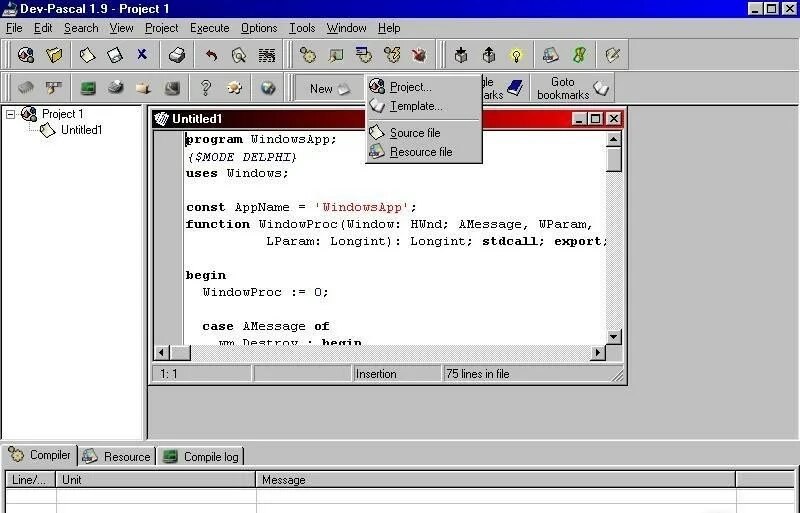Click the '{$MODE DELPHI}' comment line
Viewport: 800px width, 513px height.
pyautogui.click(x=241, y=156)
